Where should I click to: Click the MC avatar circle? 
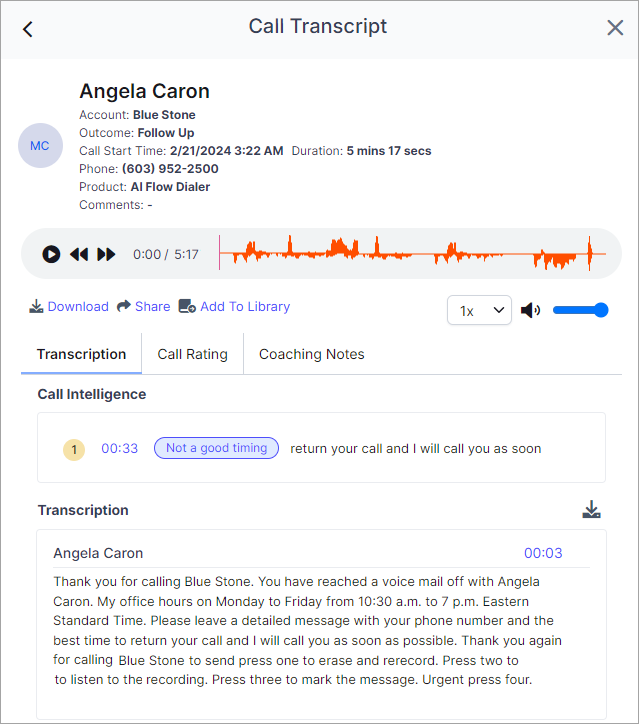(x=40, y=145)
